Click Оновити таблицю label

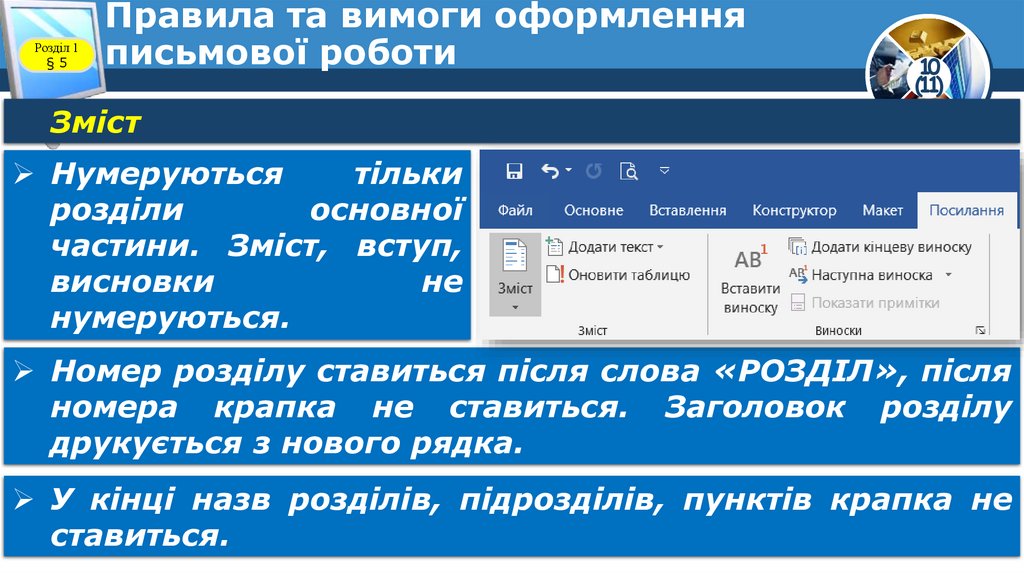[x=629, y=275]
